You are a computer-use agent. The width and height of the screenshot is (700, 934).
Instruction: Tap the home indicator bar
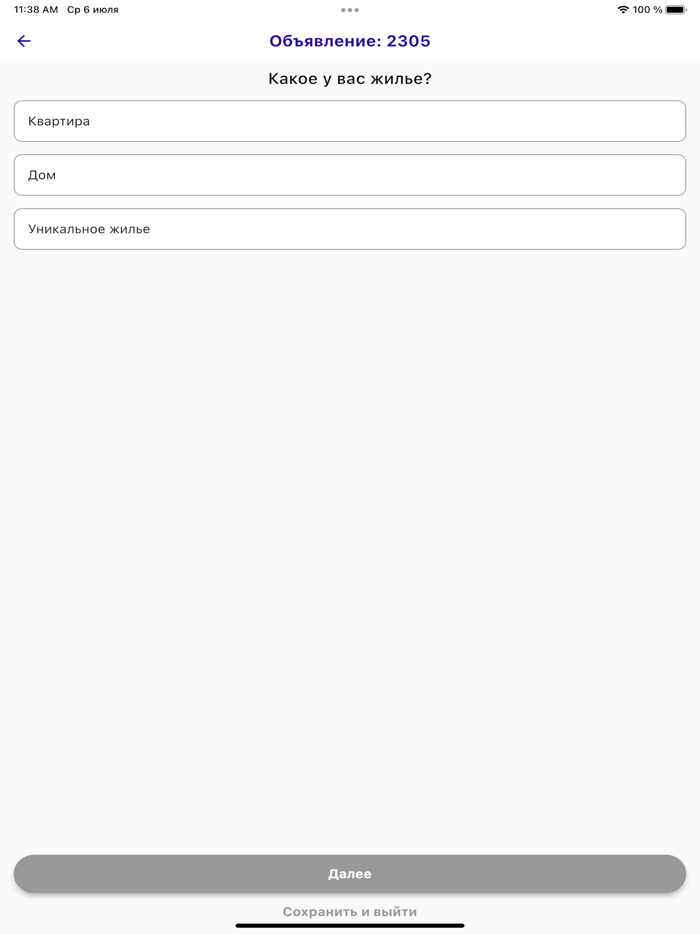tap(350, 926)
